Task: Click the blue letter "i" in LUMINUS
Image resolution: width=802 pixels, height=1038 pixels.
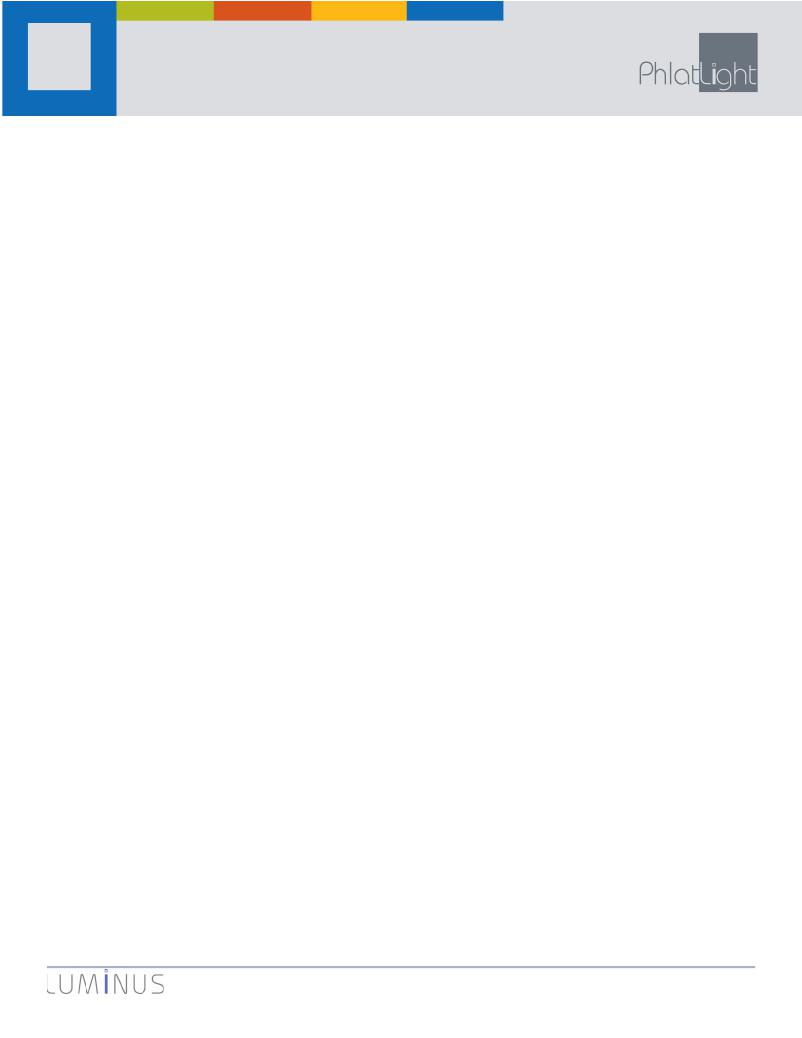Action: click(x=106, y=983)
